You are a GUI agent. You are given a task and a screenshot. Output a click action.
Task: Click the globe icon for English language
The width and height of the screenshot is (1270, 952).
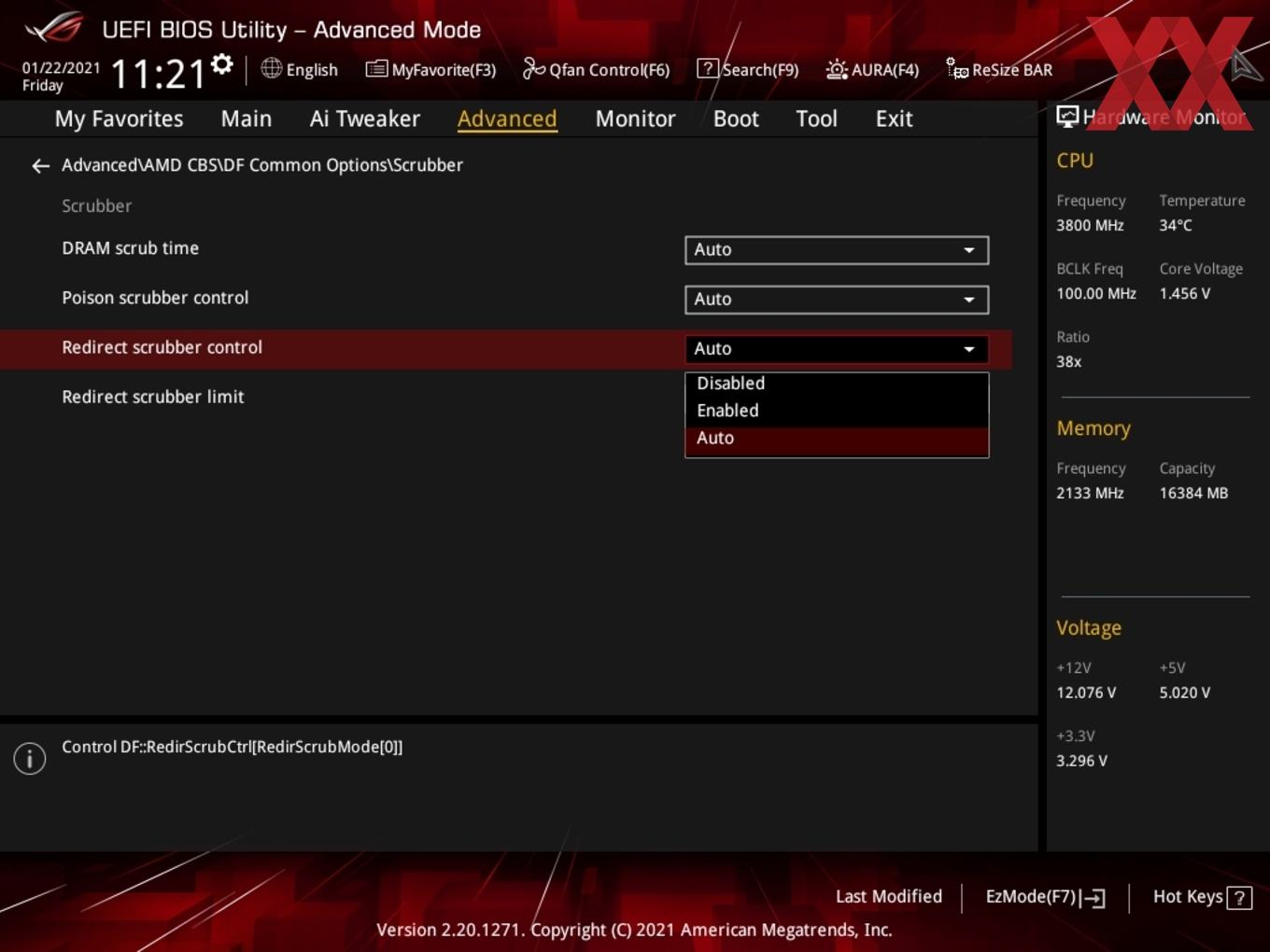coord(271,68)
